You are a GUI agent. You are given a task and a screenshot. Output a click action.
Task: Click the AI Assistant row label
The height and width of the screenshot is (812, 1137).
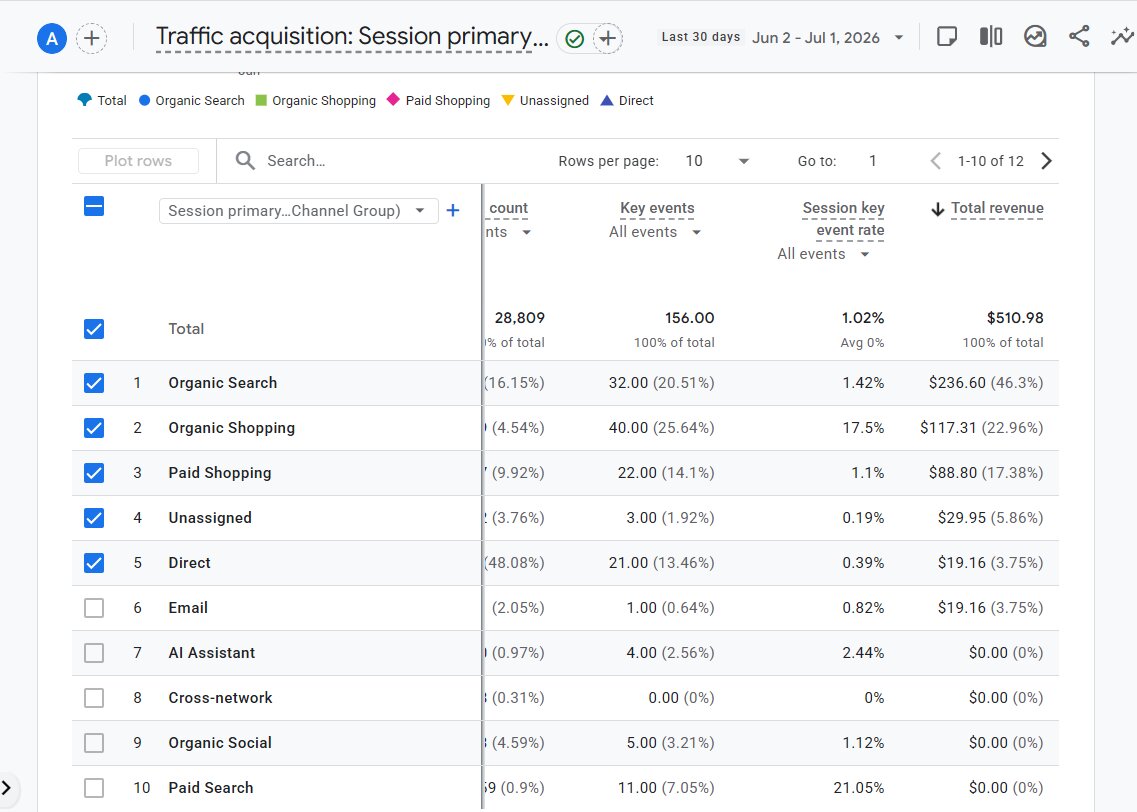click(212, 652)
